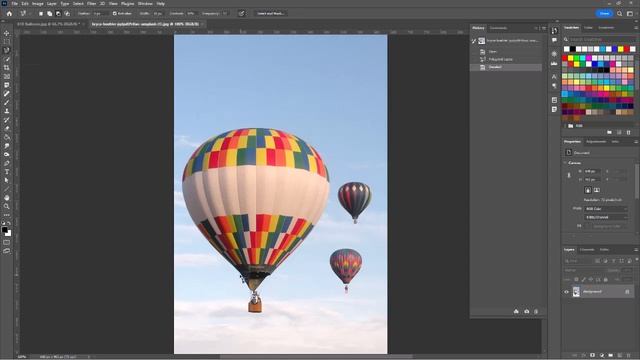Collapse the Canvas section
This screenshot has width=640, height=360.
coord(566,163)
